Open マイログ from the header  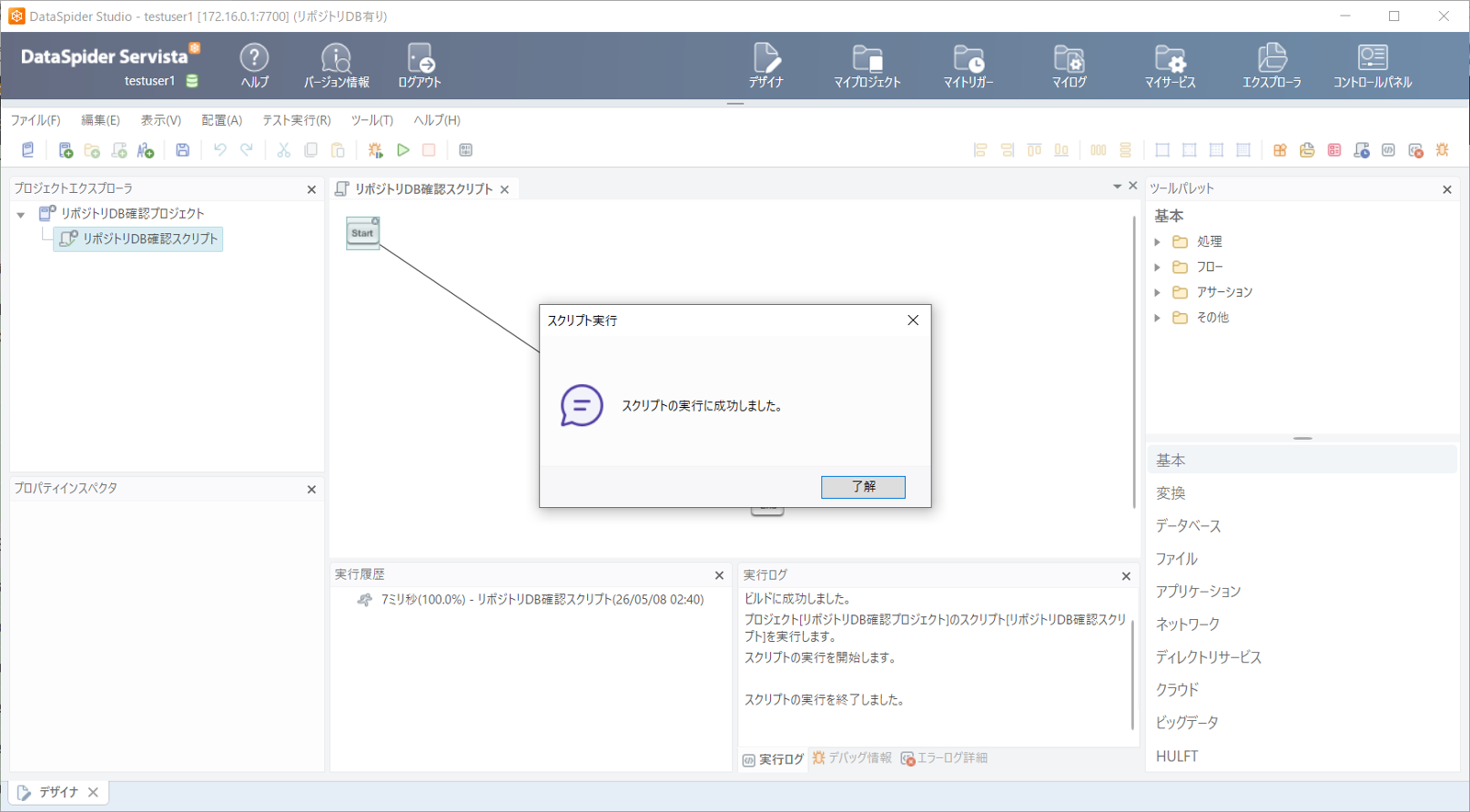tap(1069, 65)
